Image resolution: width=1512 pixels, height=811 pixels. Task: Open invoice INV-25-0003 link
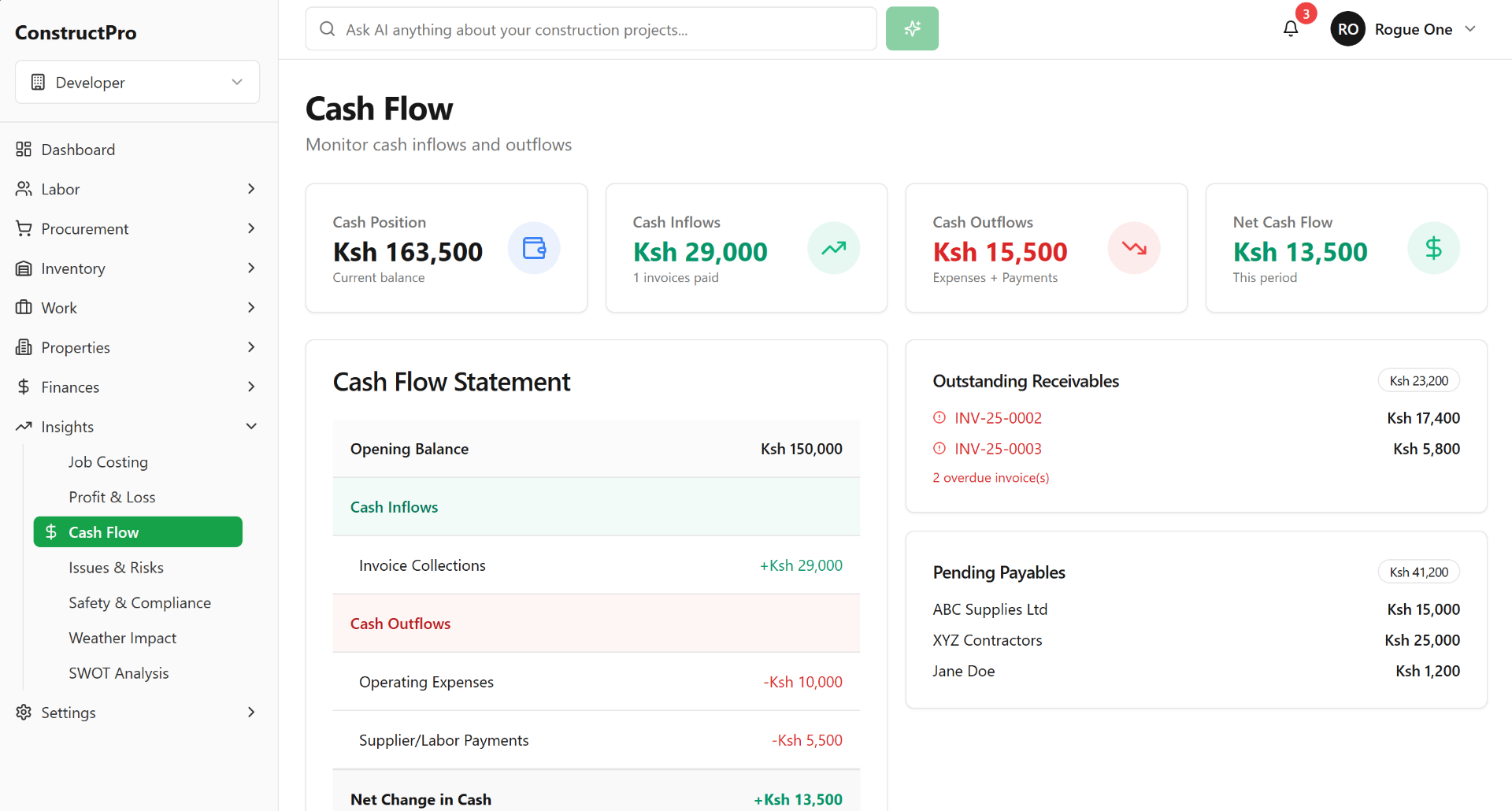pyautogui.click(x=998, y=448)
